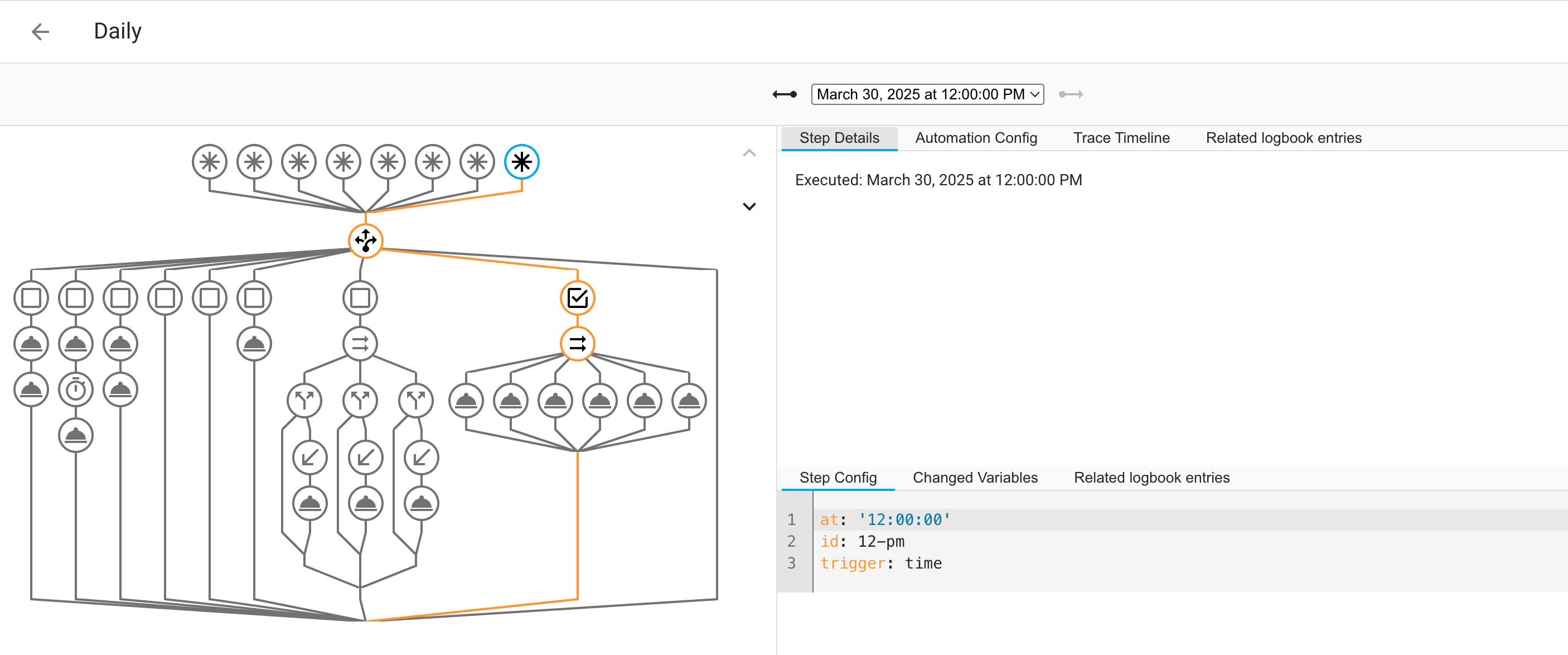The image size is (1568, 655).
Task: Click the stopwatch delay node
Action: coord(75,389)
